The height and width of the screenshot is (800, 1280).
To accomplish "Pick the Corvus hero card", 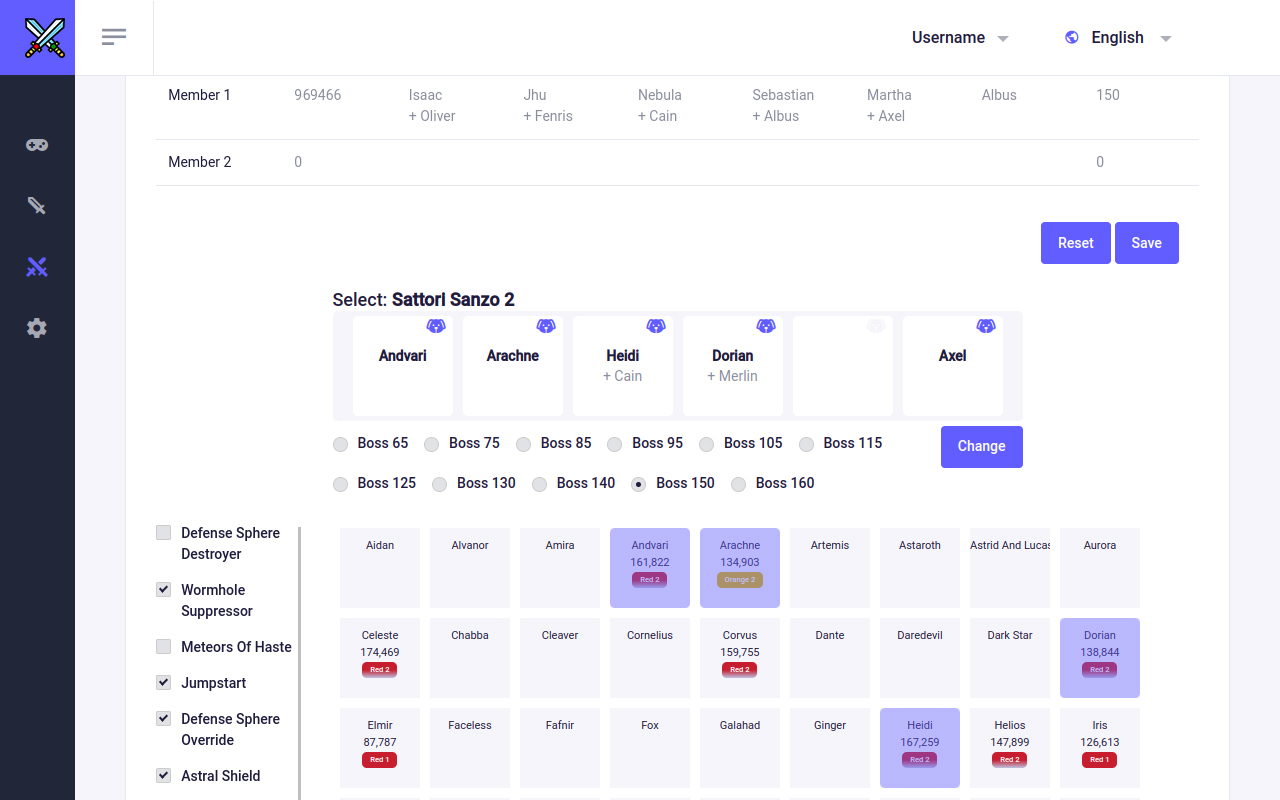I will coord(740,658).
